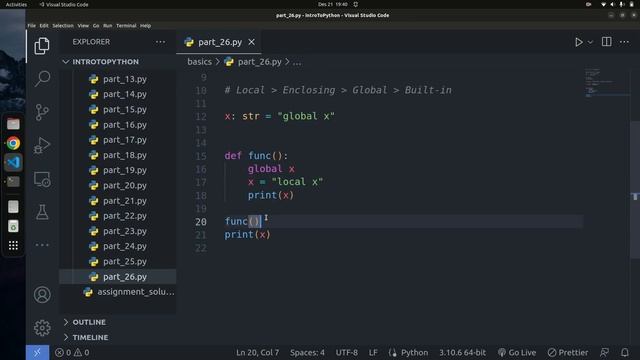Open part_24.py in the explorer
640x360 pixels.
tap(125, 247)
